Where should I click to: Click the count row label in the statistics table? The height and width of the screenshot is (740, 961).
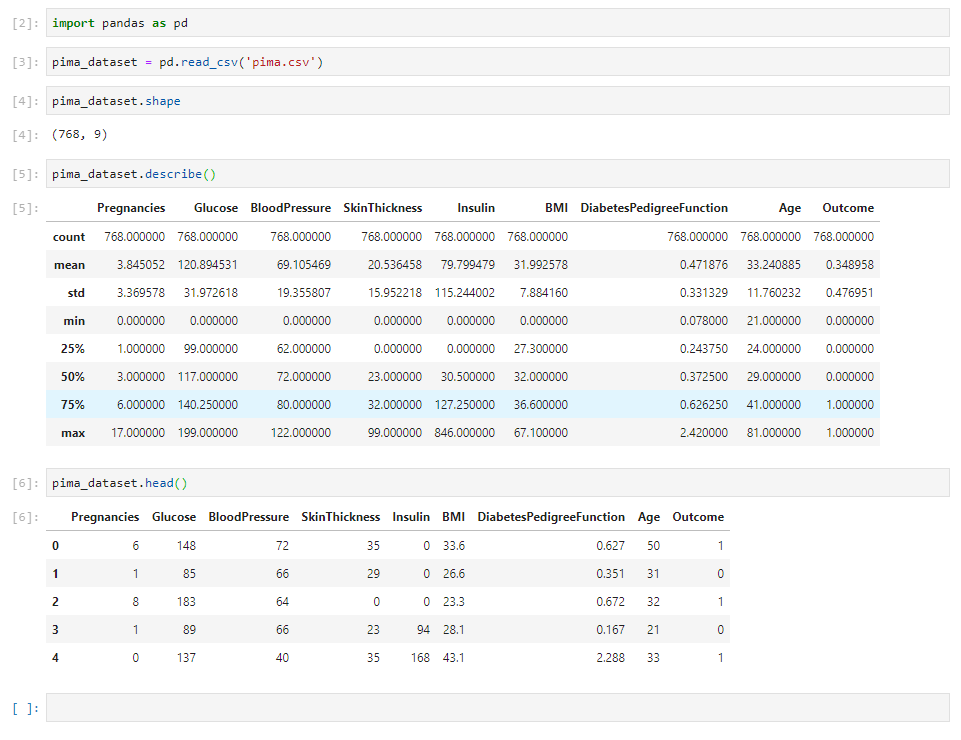(68, 236)
